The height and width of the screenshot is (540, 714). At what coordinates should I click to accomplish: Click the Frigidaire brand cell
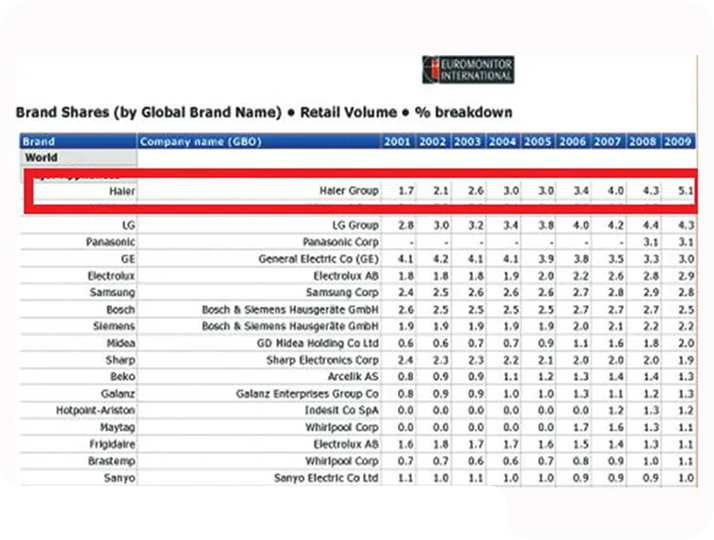coord(112,444)
